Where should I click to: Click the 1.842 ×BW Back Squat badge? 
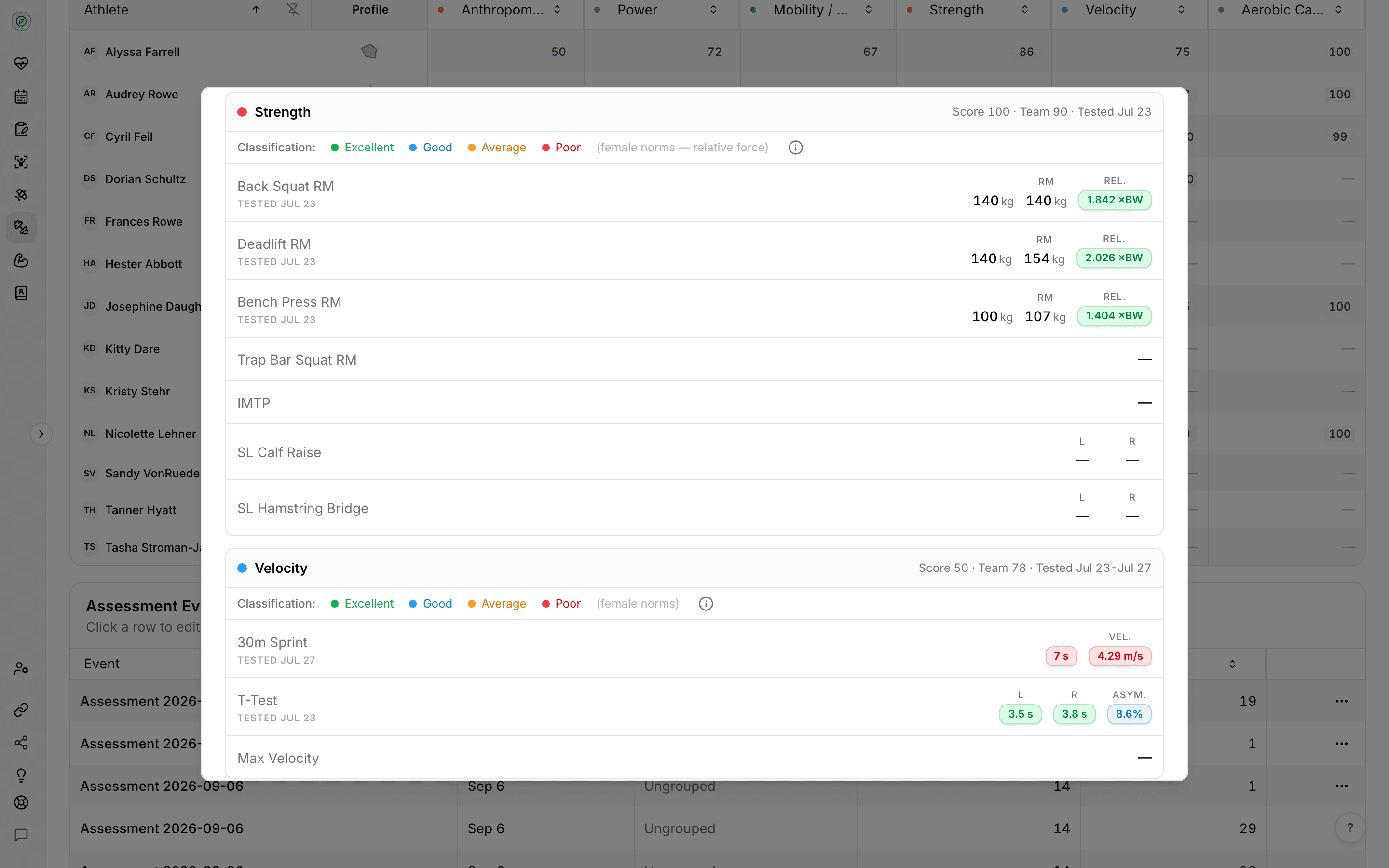tap(1115, 200)
